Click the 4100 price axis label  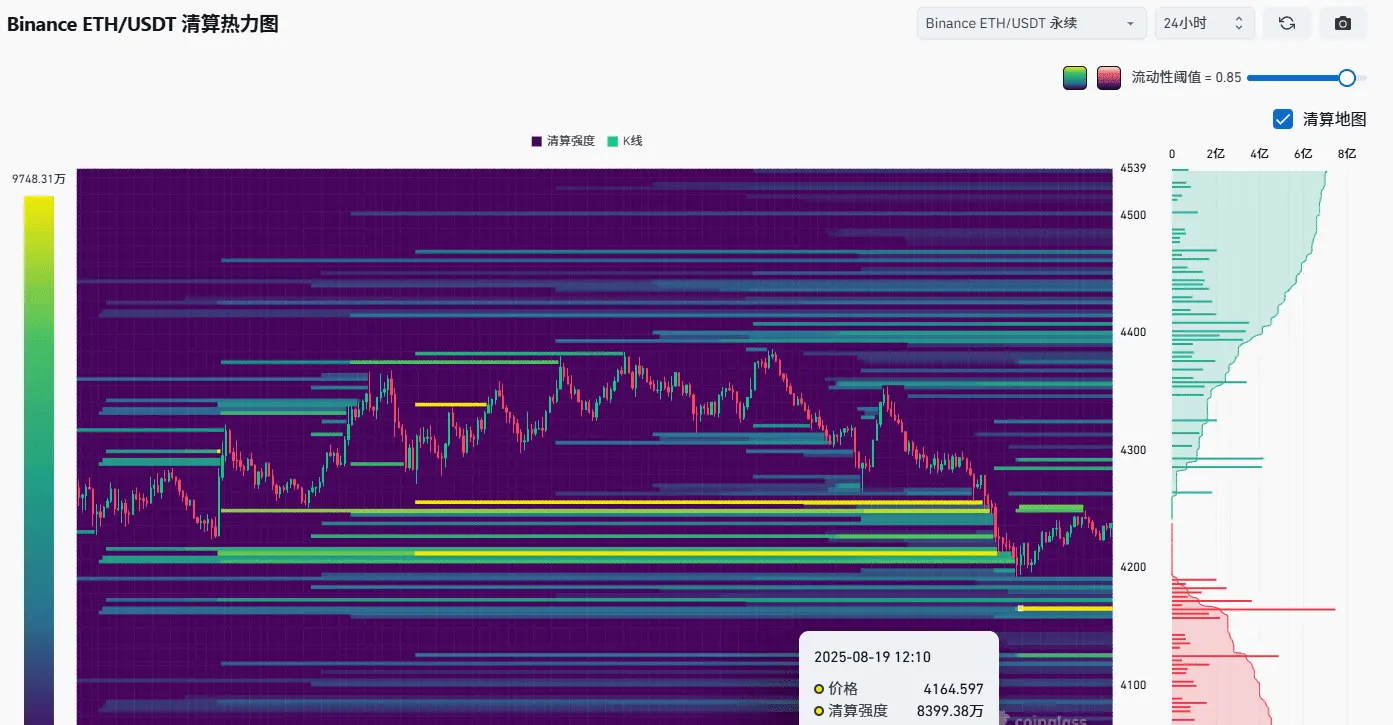coord(1133,685)
